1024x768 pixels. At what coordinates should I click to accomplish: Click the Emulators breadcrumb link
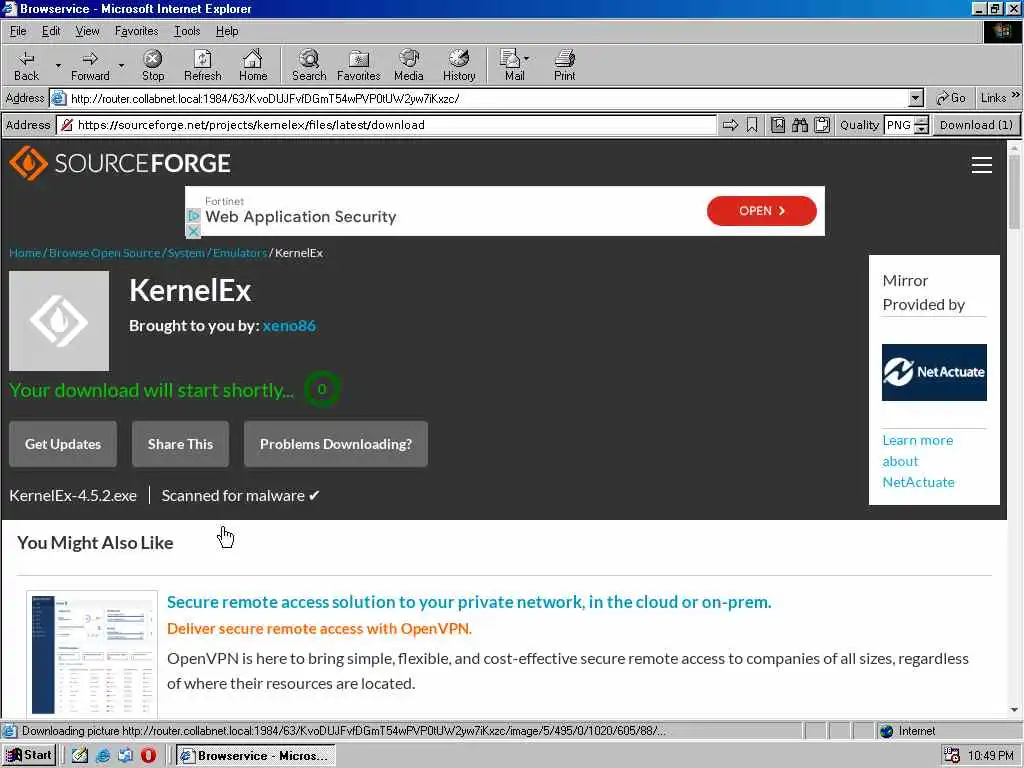click(240, 253)
